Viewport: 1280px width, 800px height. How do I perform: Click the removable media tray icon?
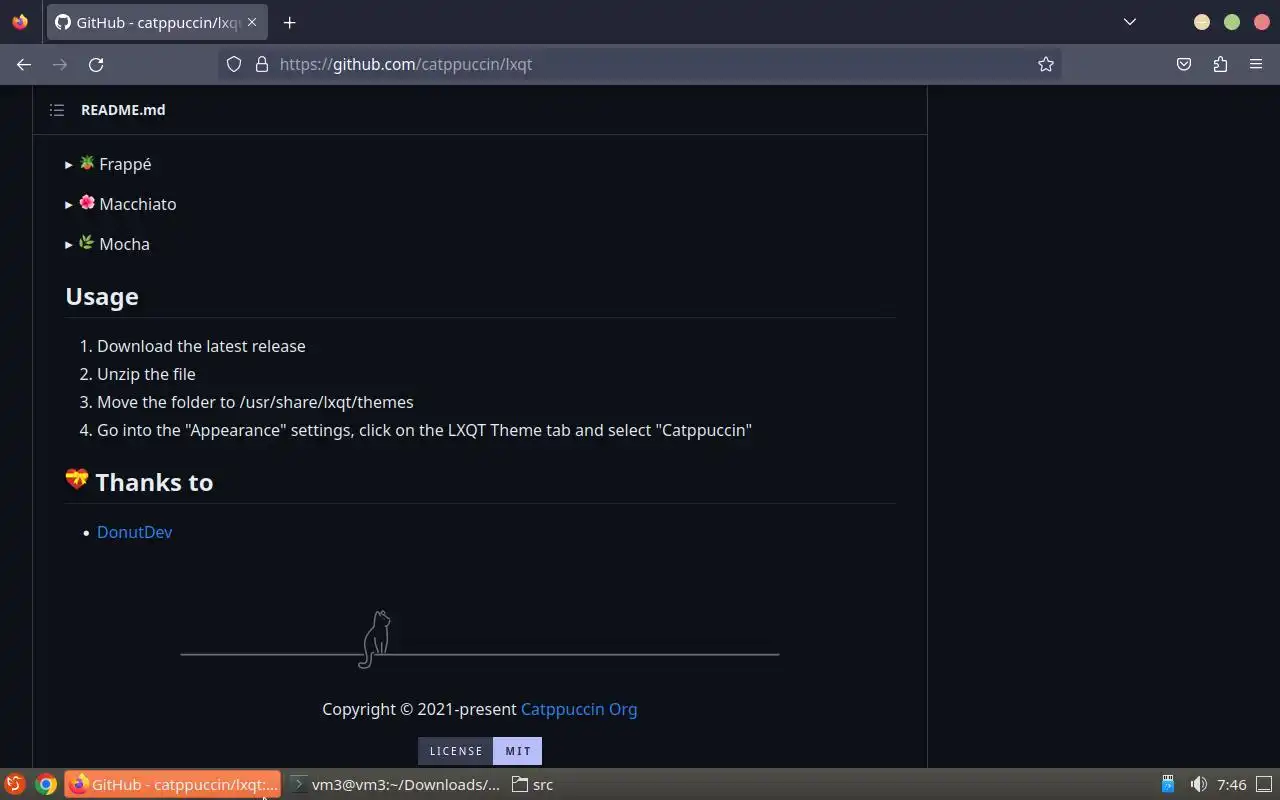coord(1168,785)
